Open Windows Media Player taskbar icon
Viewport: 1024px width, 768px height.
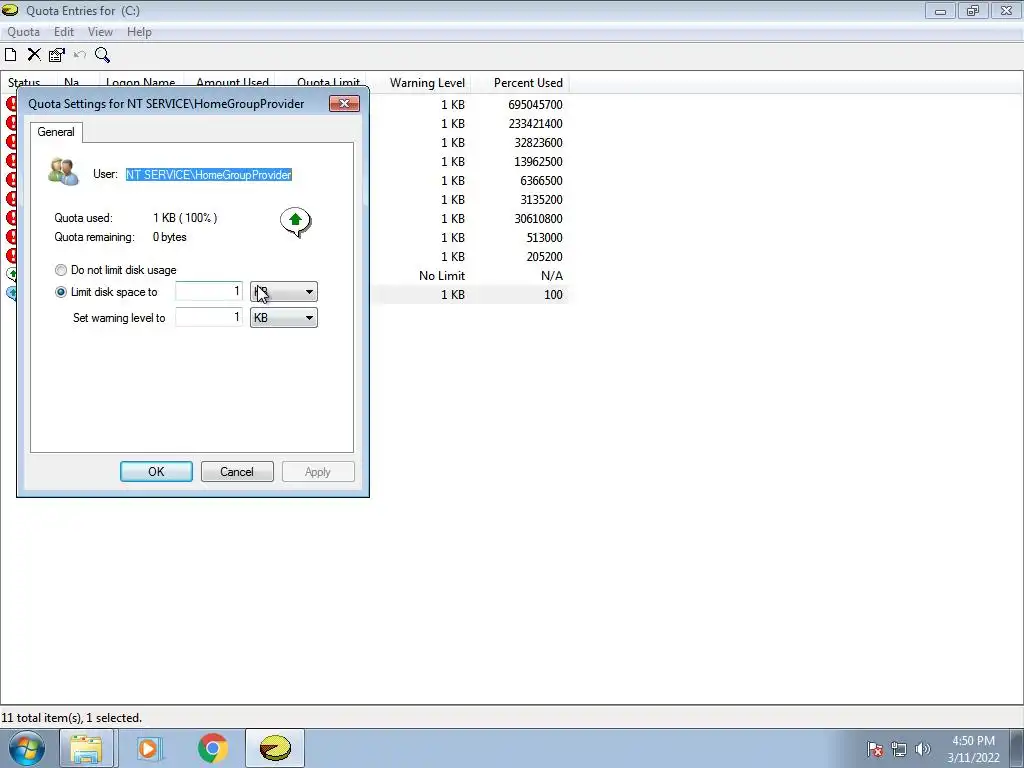(150, 748)
